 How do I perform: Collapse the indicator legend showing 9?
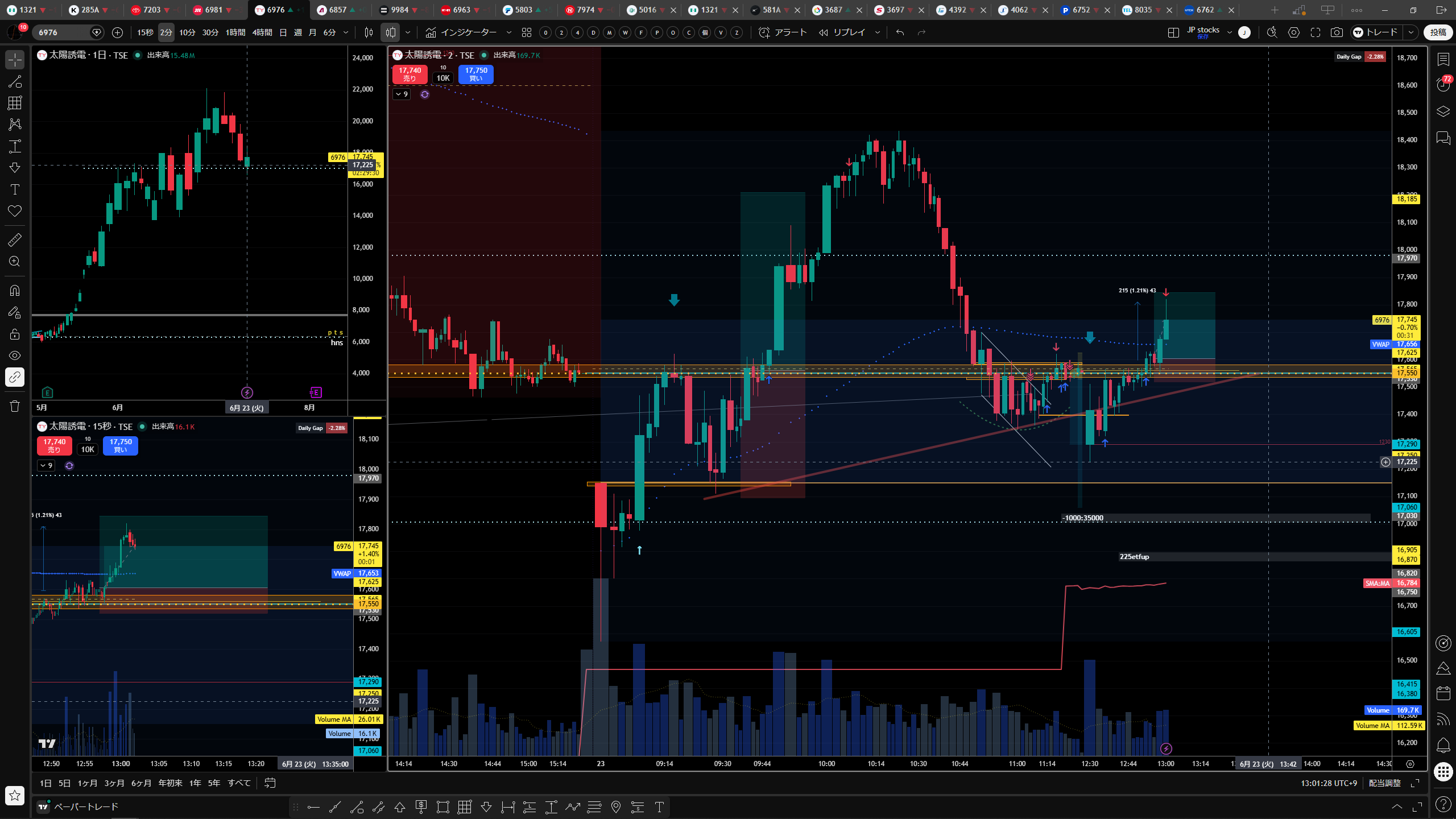tap(402, 94)
